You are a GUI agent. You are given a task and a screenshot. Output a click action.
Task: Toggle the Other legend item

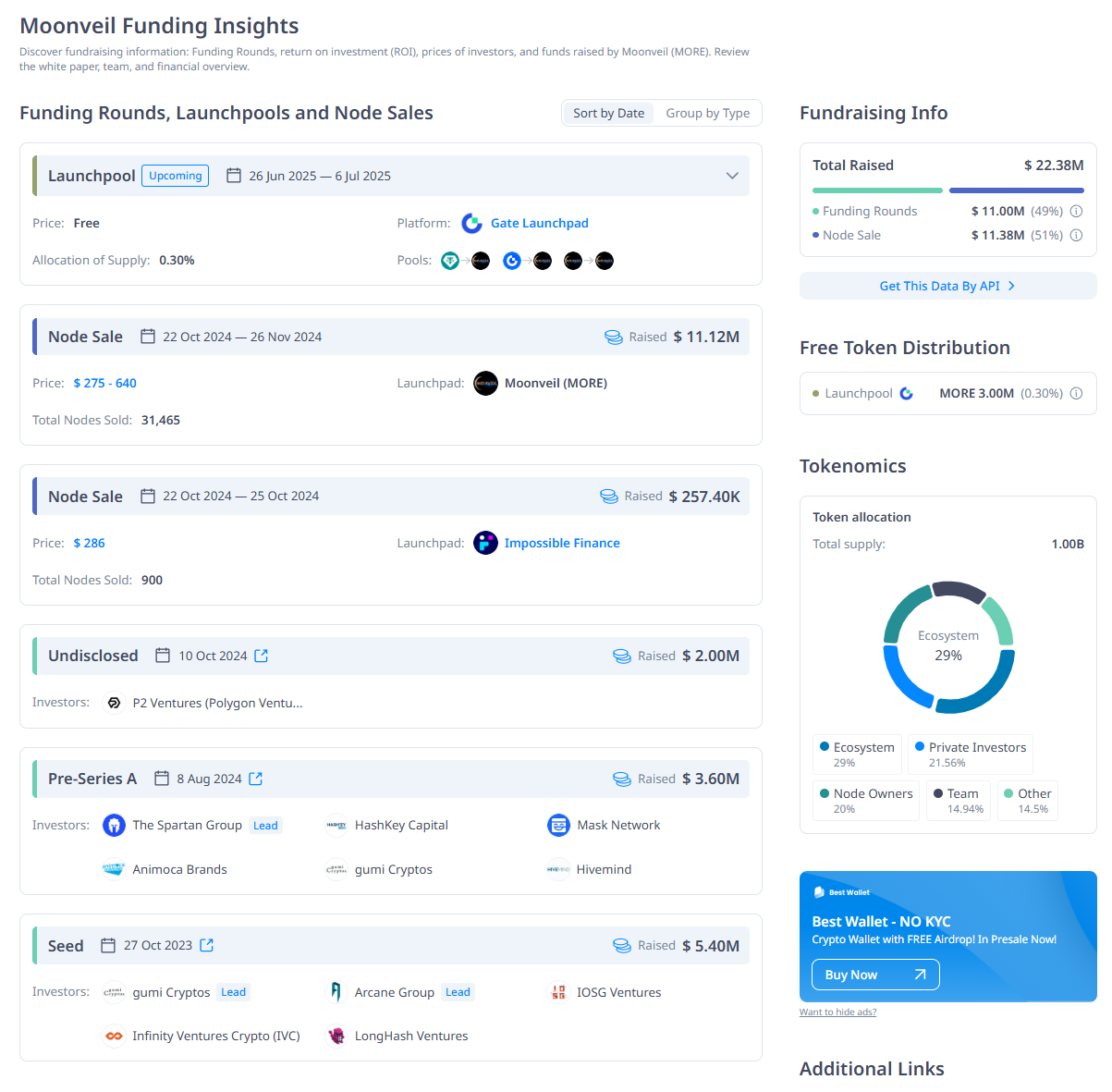(x=1028, y=800)
